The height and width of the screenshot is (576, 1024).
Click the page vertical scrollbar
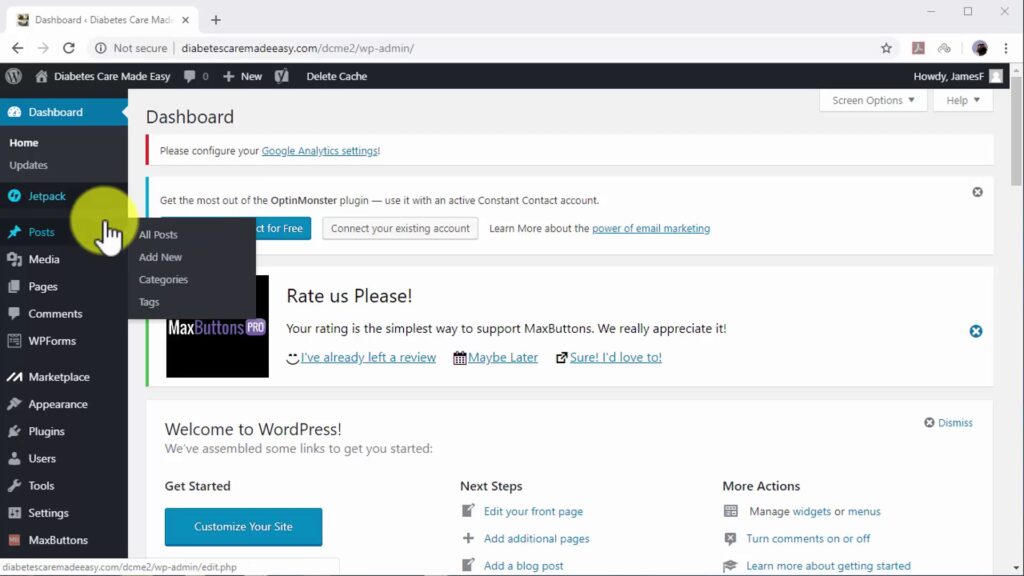click(1016, 131)
